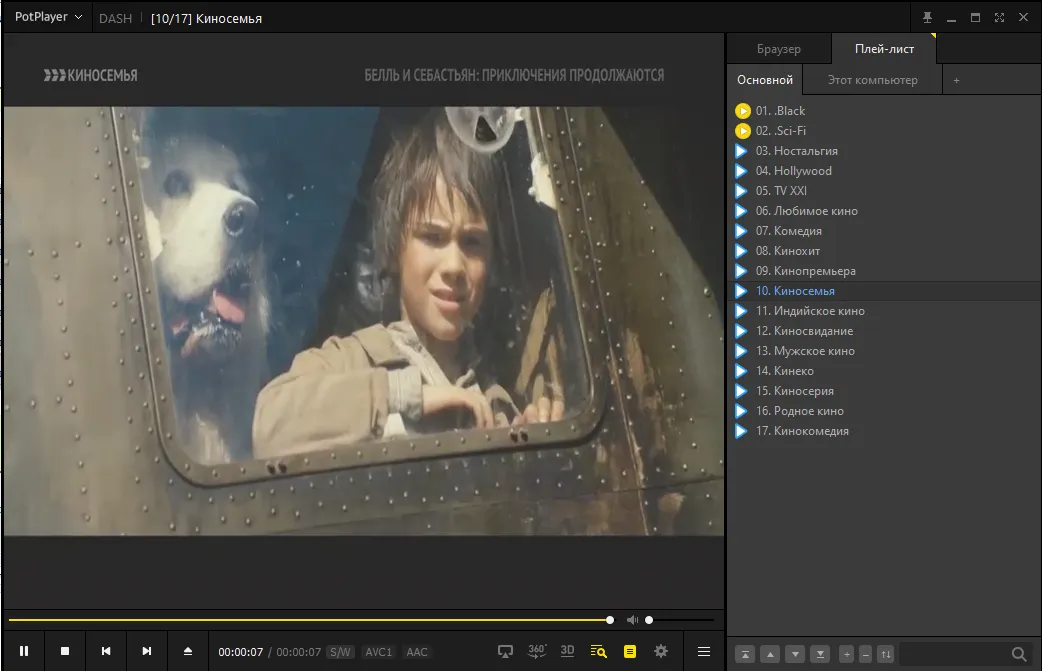Jump to the previous playlist item
This screenshot has width=1042, height=671.
pos(106,651)
